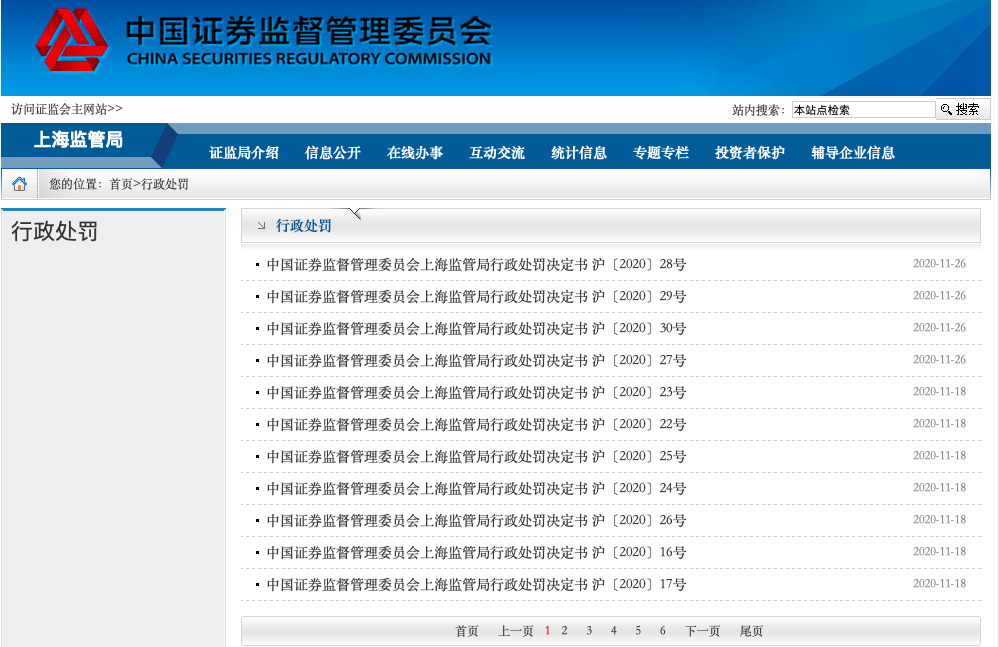Open penalty decision 沪〔2020〕17号
Screen dimensions: 999x647
476,585
